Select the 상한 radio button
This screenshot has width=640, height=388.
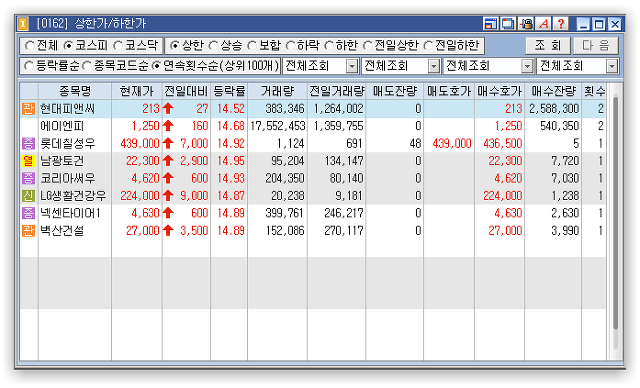point(175,46)
